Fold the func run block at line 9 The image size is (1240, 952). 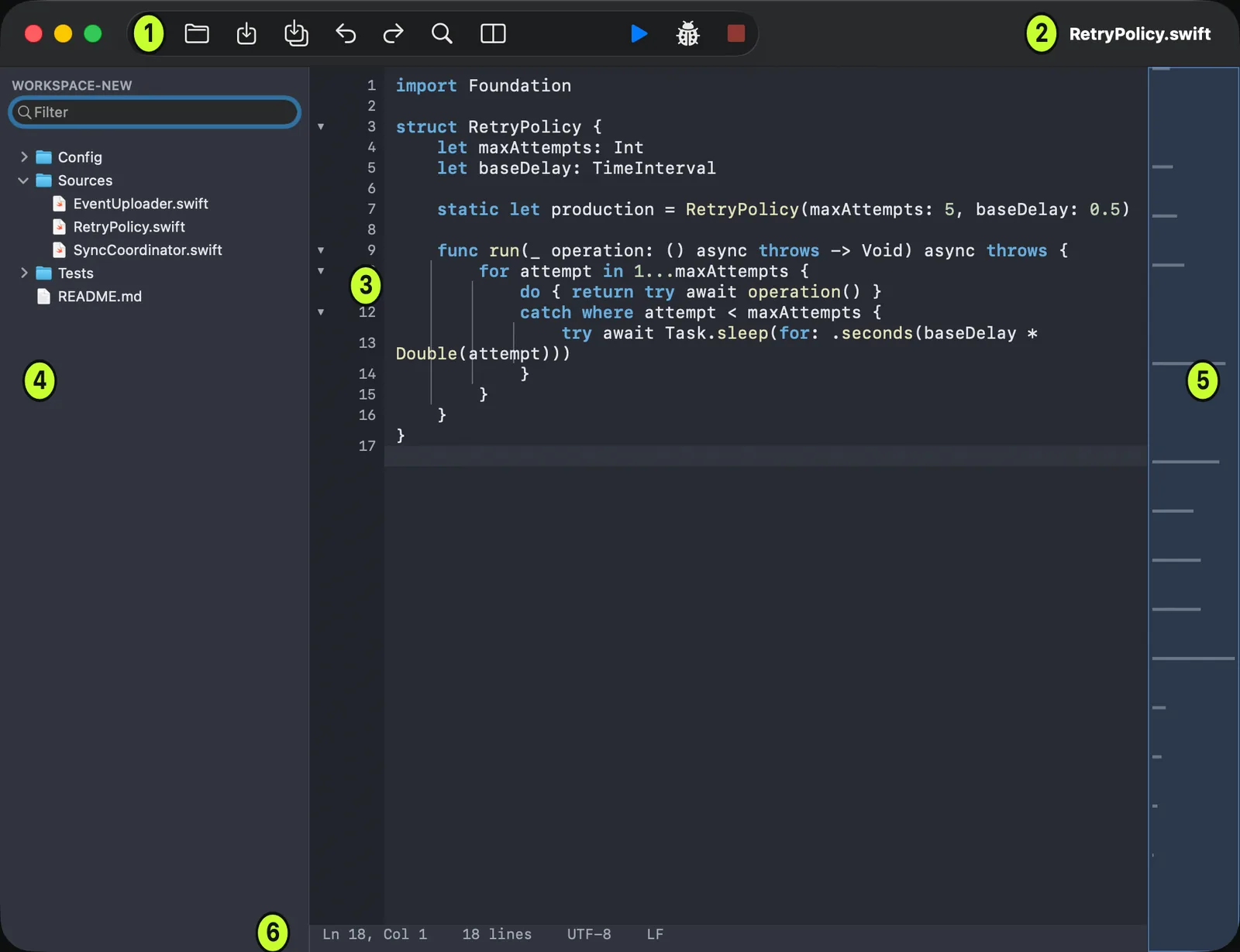point(321,250)
